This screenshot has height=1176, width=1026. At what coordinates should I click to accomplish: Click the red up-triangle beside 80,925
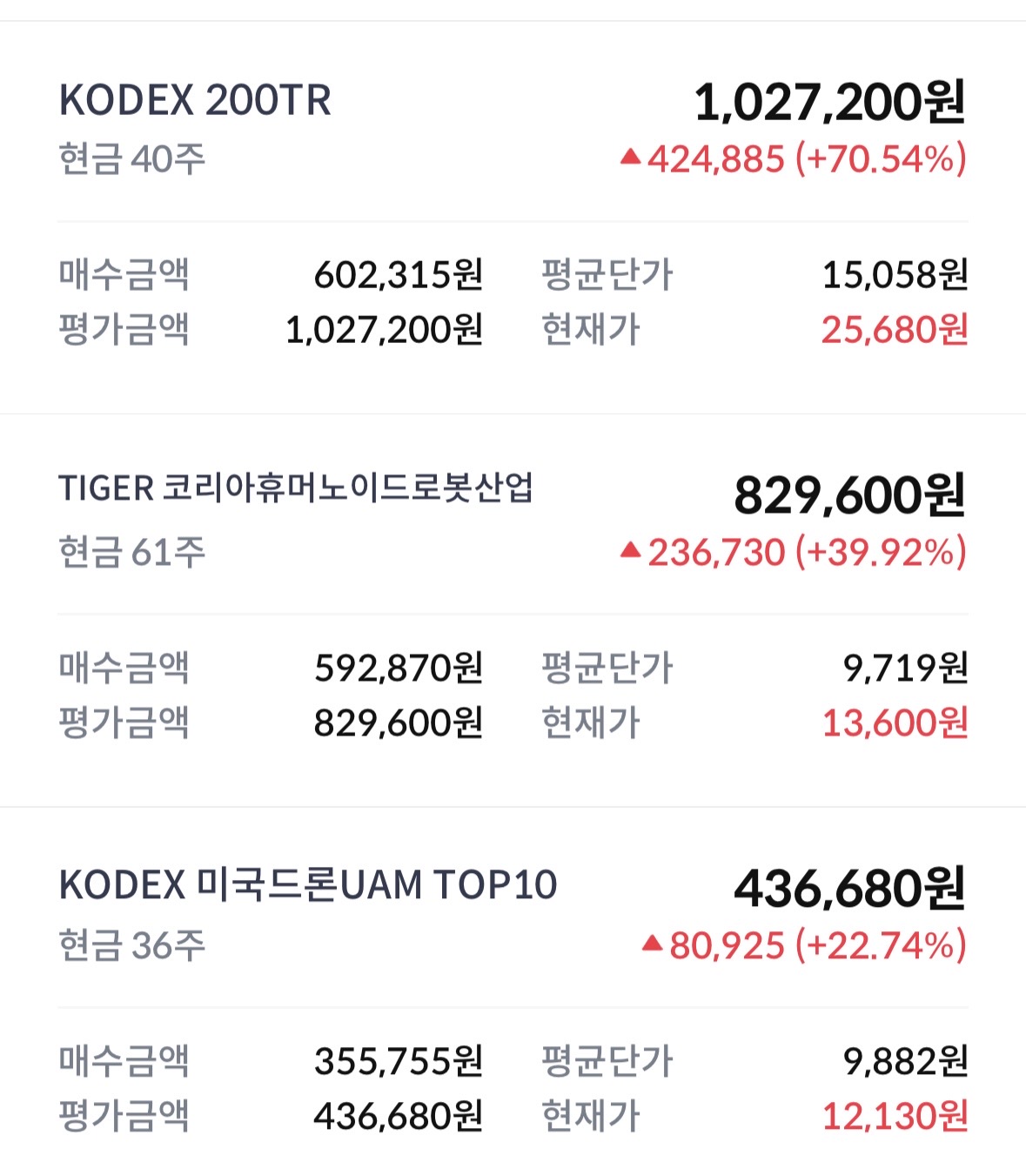click(653, 944)
